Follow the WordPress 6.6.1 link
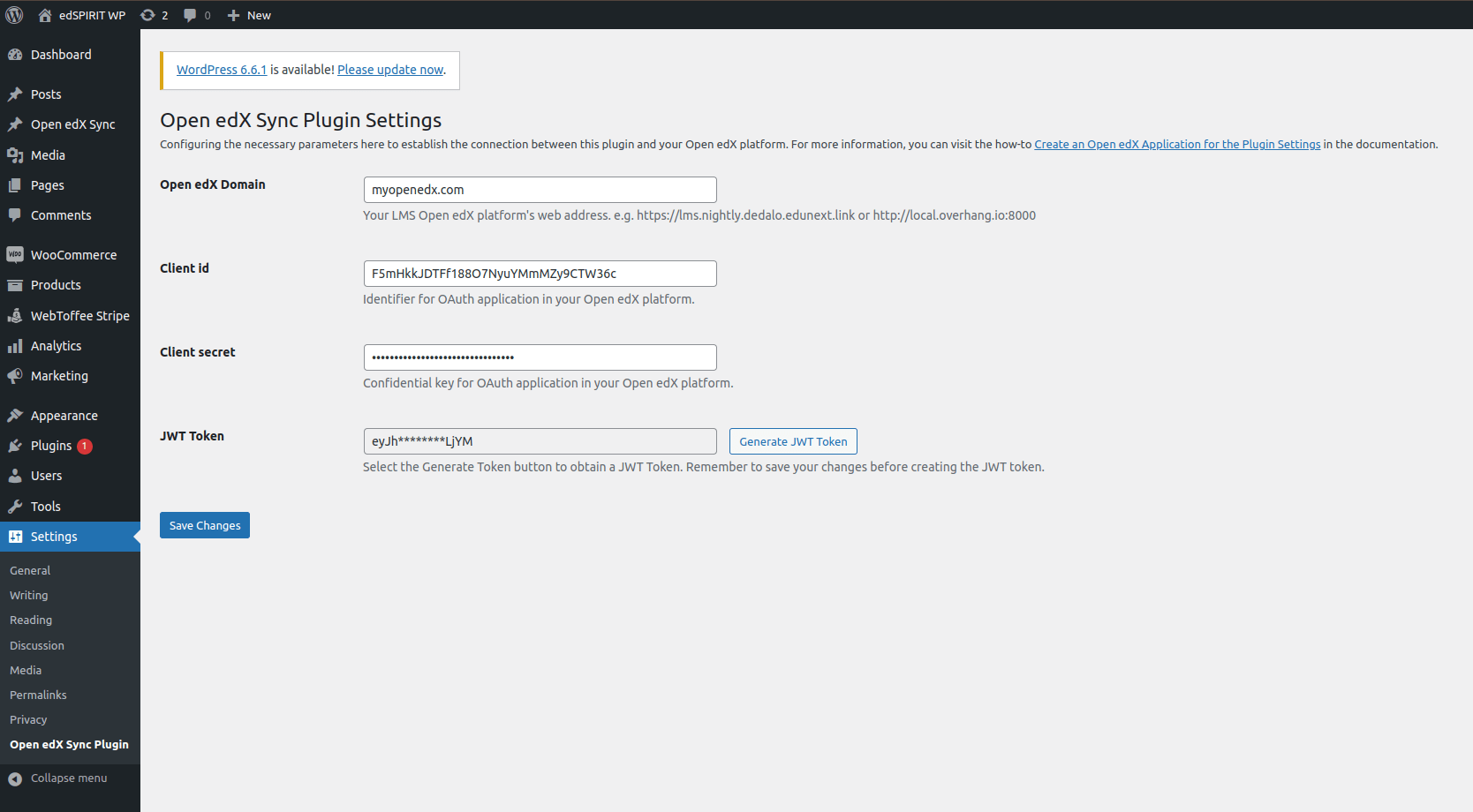Viewport: 1473px width, 812px height. [222, 70]
